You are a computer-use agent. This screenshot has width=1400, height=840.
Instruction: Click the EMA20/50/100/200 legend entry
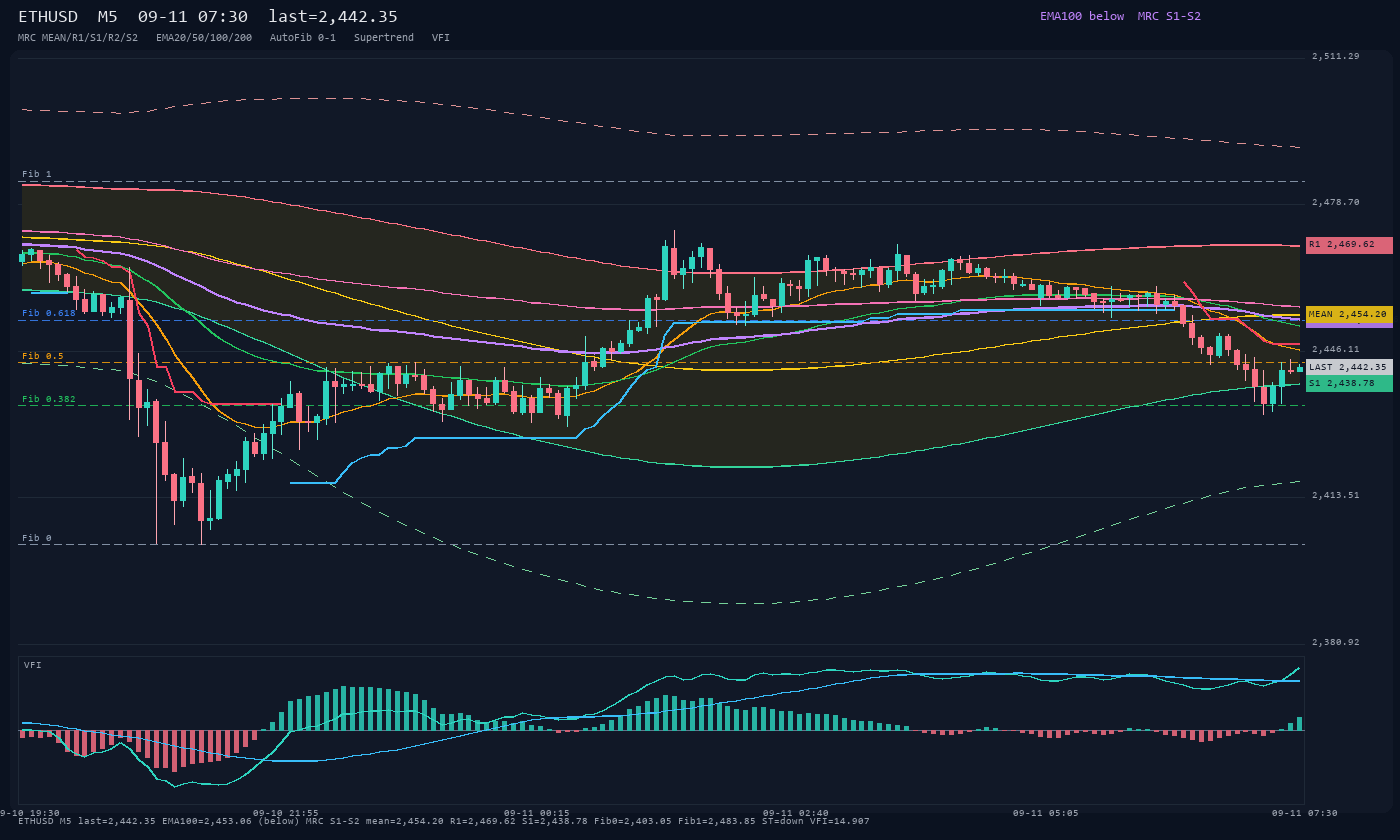point(204,37)
